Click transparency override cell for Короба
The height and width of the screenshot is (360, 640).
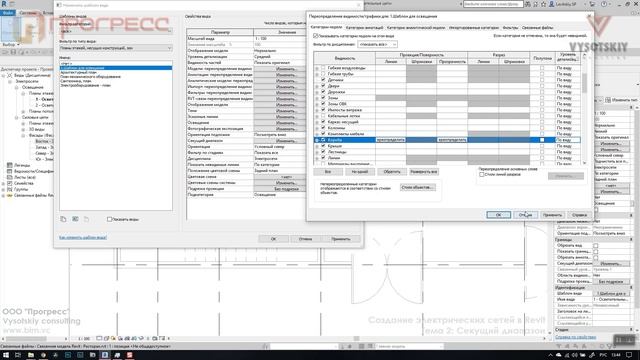[x=452, y=140]
